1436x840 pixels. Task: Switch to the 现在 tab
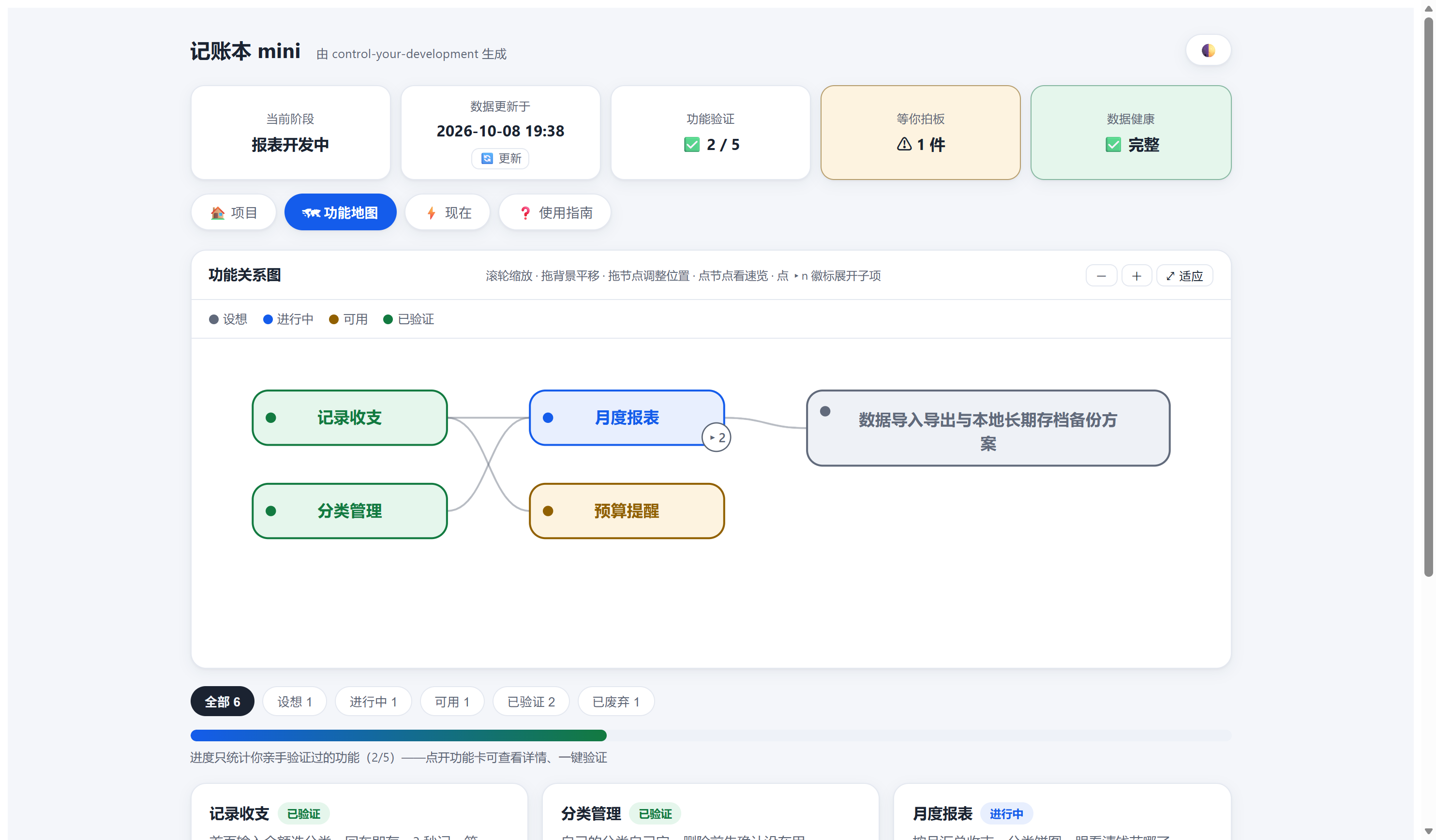tap(448, 212)
